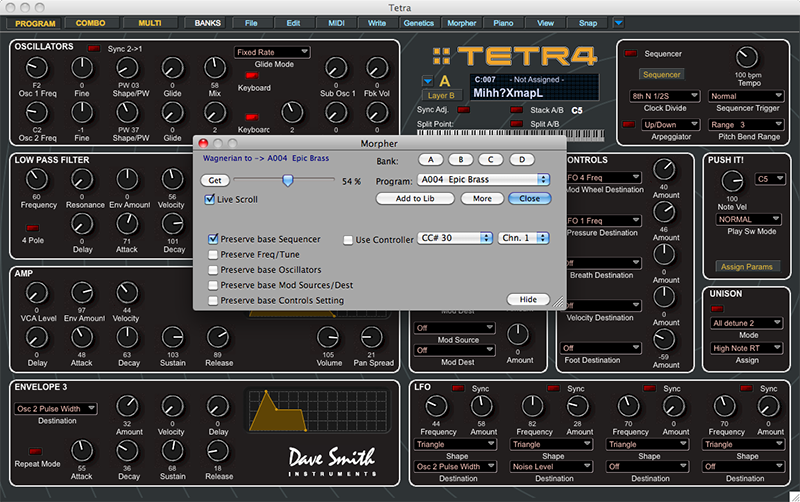Toggle the Stack A/B LED button
The height and width of the screenshot is (502, 800).
click(x=515, y=109)
